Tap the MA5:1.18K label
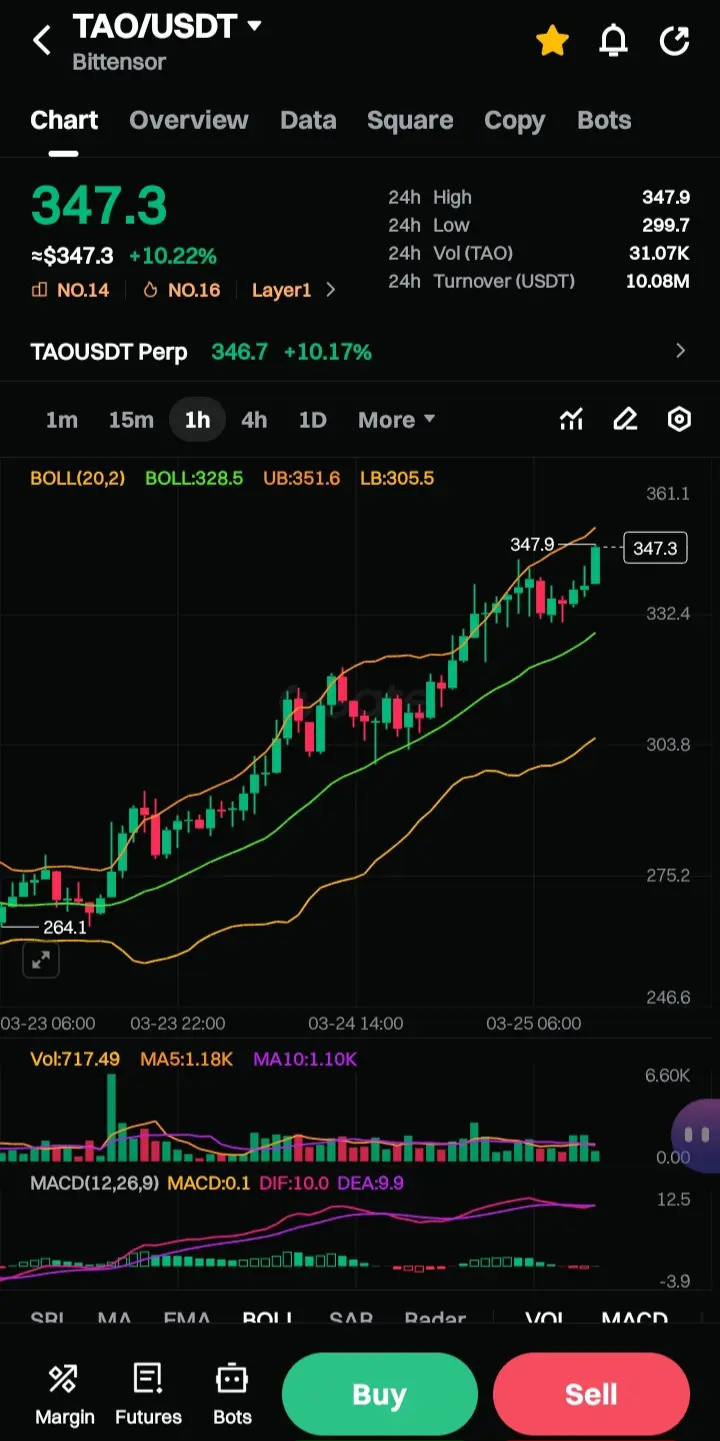 [187, 1058]
